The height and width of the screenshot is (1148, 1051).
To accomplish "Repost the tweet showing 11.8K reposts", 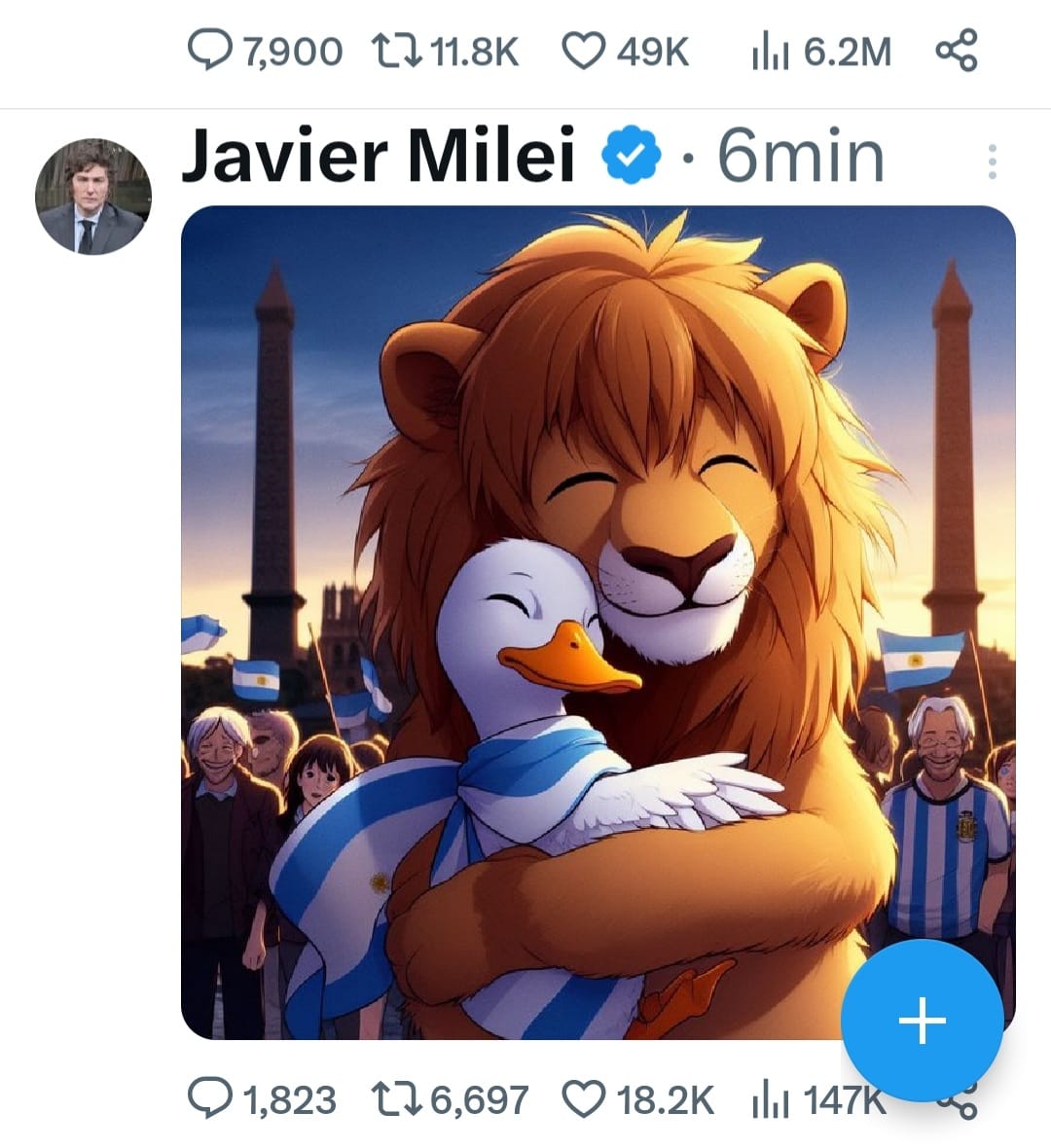I will [x=396, y=51].
